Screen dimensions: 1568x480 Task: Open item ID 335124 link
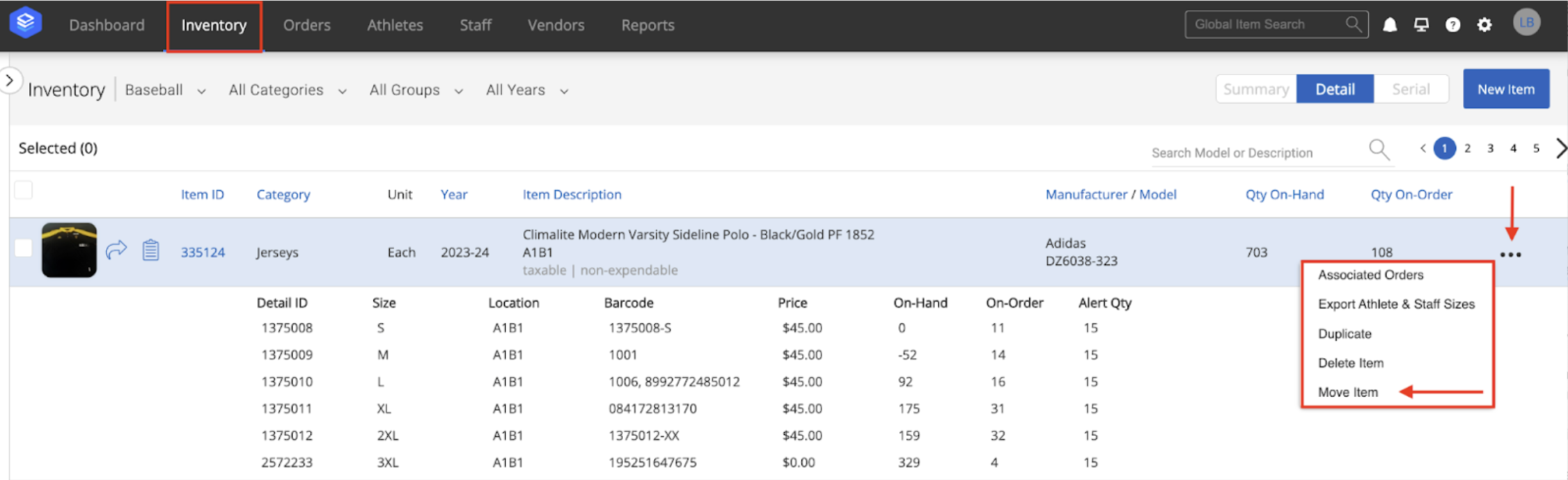(203, 252)
